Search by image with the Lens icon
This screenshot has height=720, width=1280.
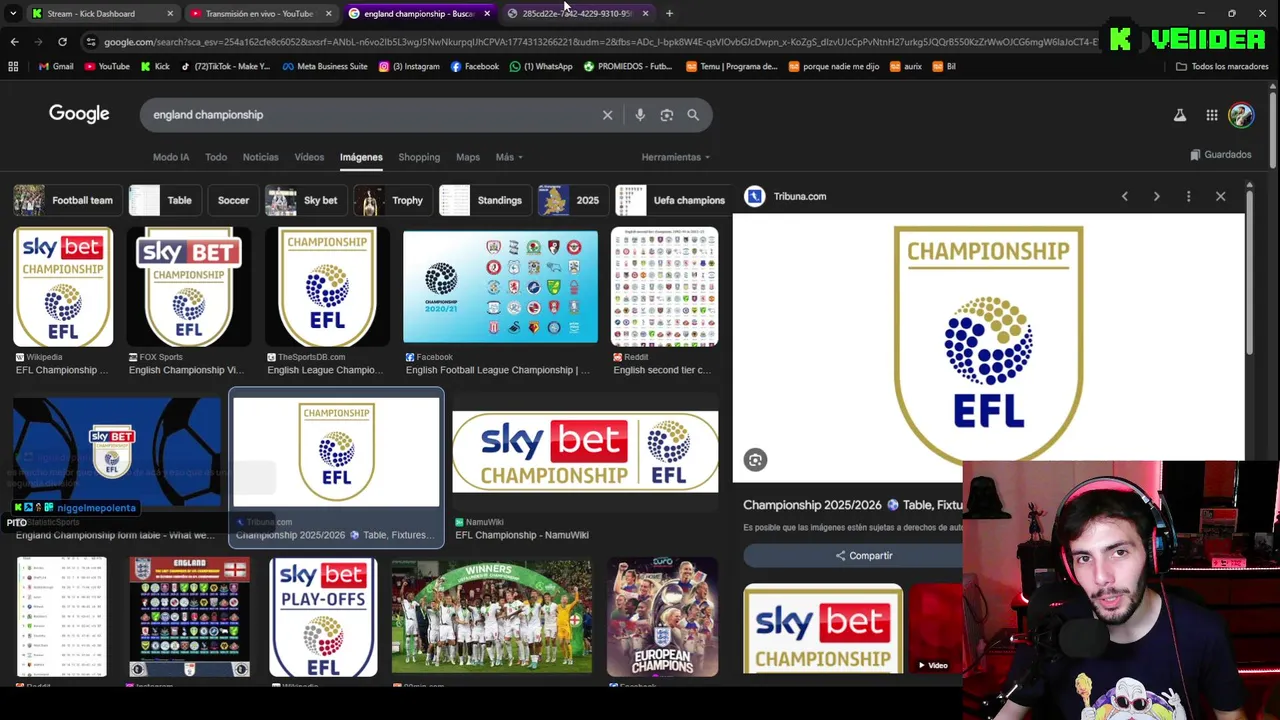tap(667, 115)
